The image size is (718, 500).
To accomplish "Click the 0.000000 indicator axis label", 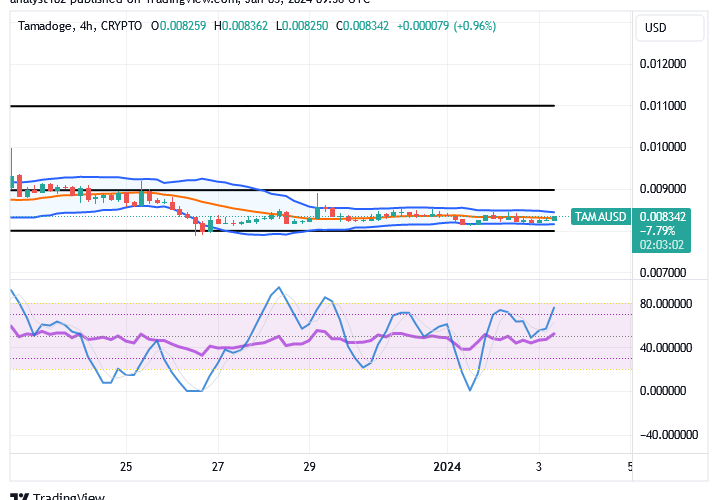I will click(663, 391).
